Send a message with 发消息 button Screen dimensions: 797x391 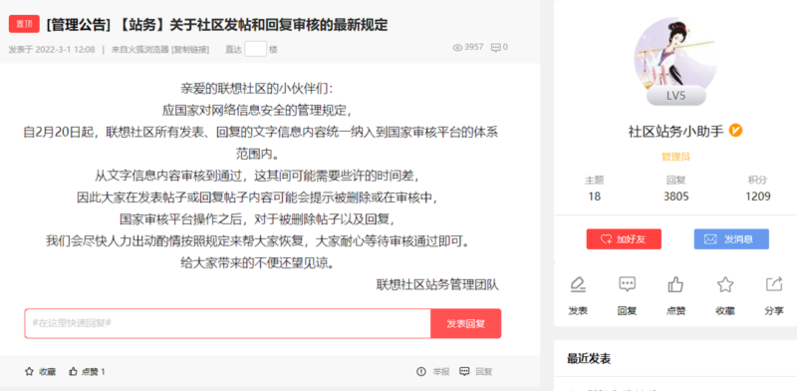point(731,239)
